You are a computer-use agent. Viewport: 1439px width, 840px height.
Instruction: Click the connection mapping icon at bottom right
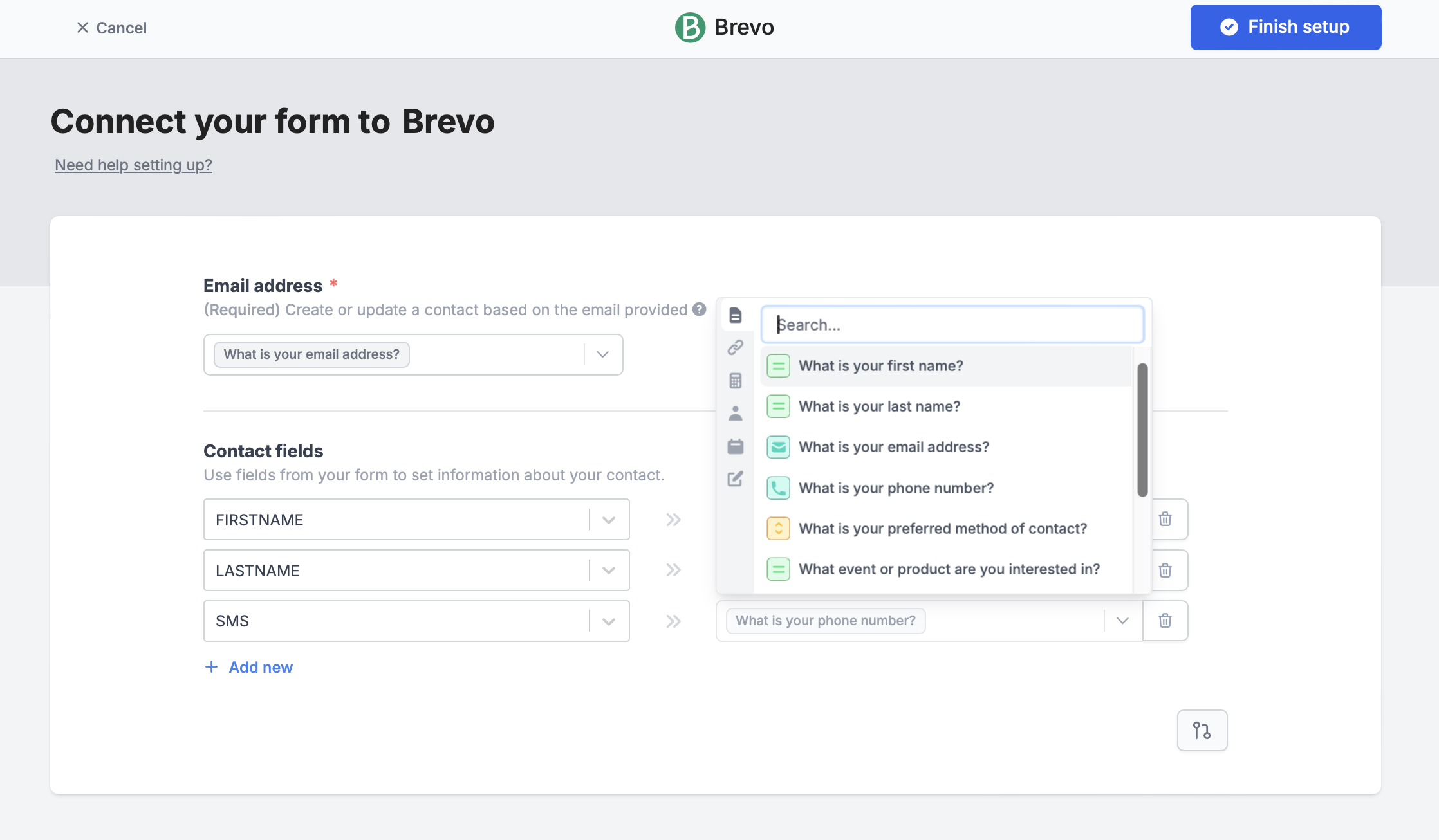click(x=1202, y=730)
